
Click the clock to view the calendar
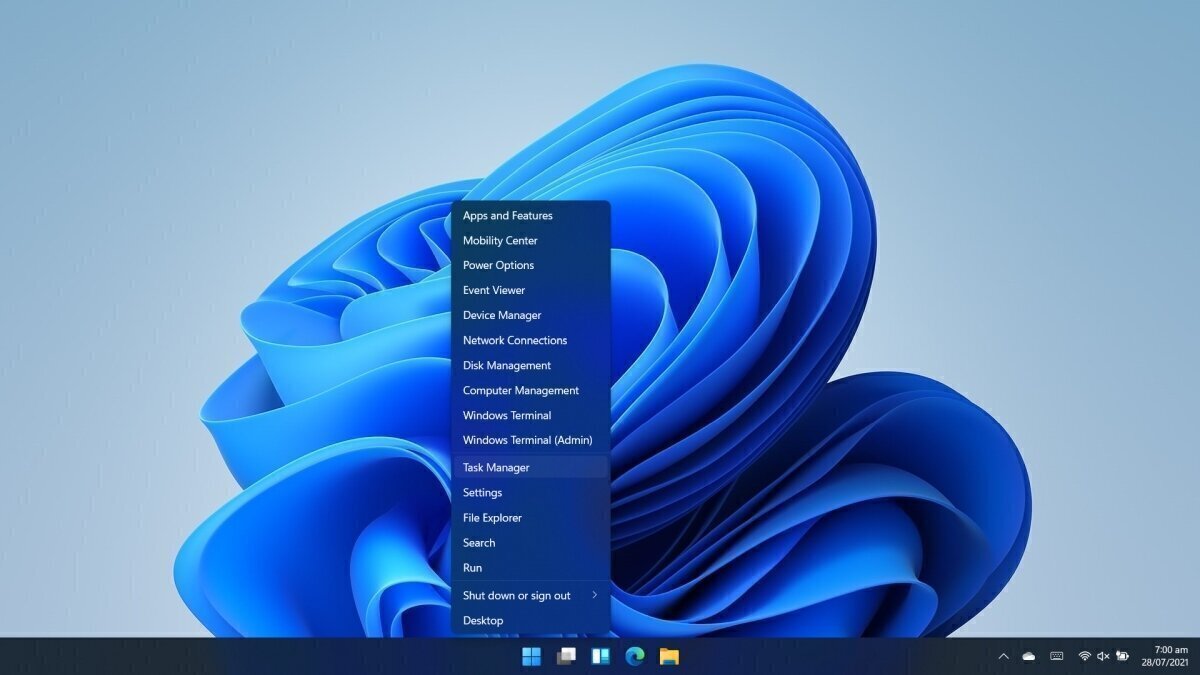(x=1163, y=656)
